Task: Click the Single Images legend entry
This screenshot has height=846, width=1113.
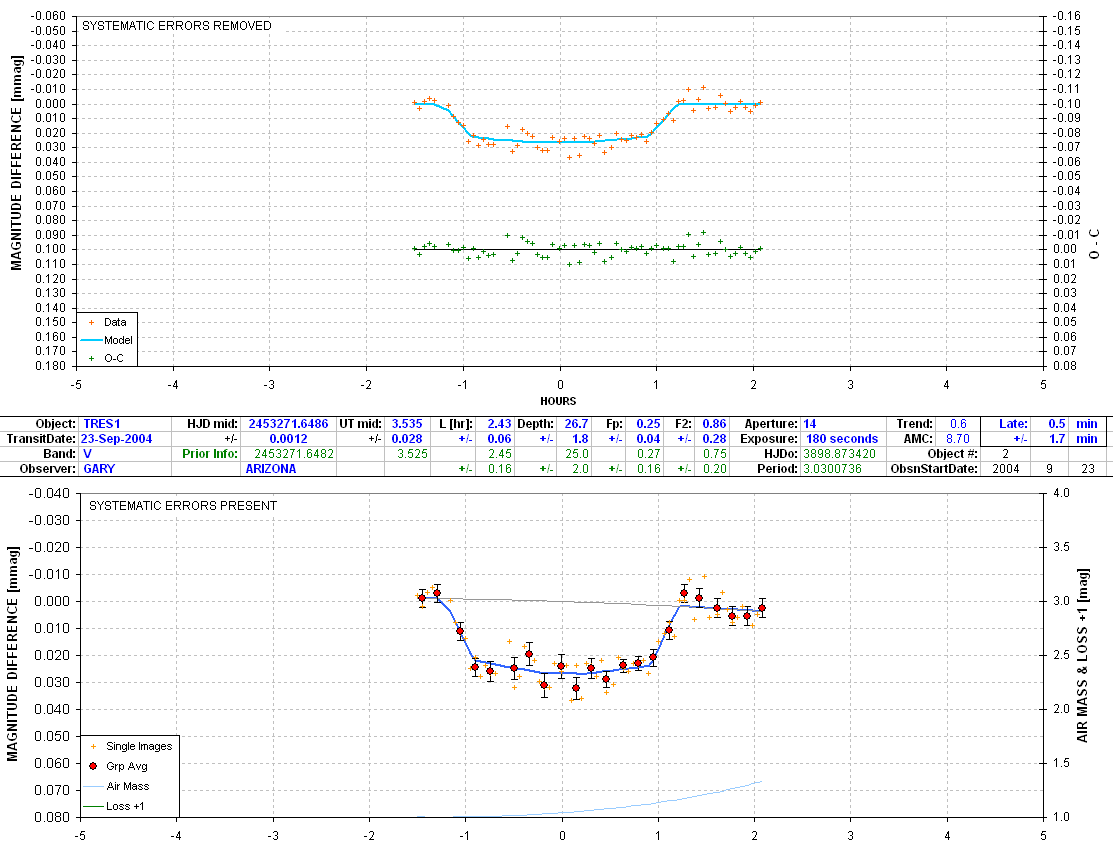Action: click(131, 746)
